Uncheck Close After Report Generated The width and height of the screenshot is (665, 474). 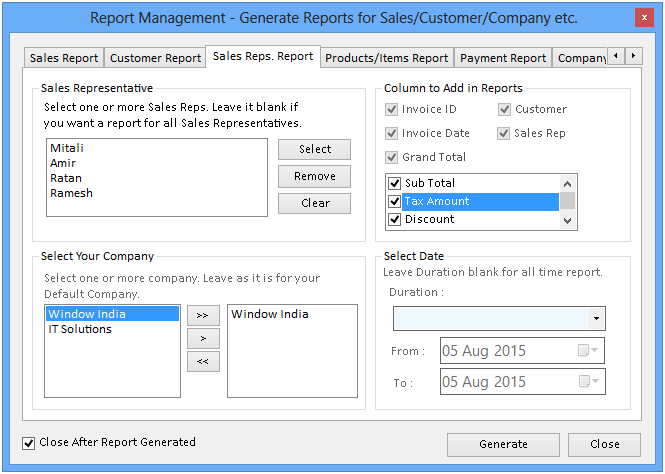28,443
